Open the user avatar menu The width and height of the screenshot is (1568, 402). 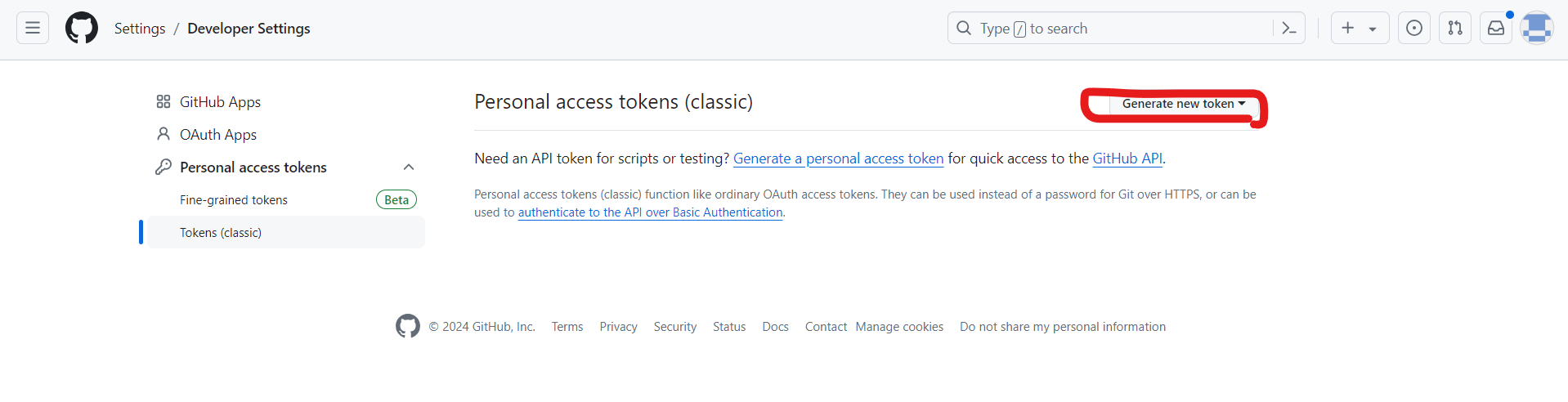pyautogui.click(x=1537, y=28)
